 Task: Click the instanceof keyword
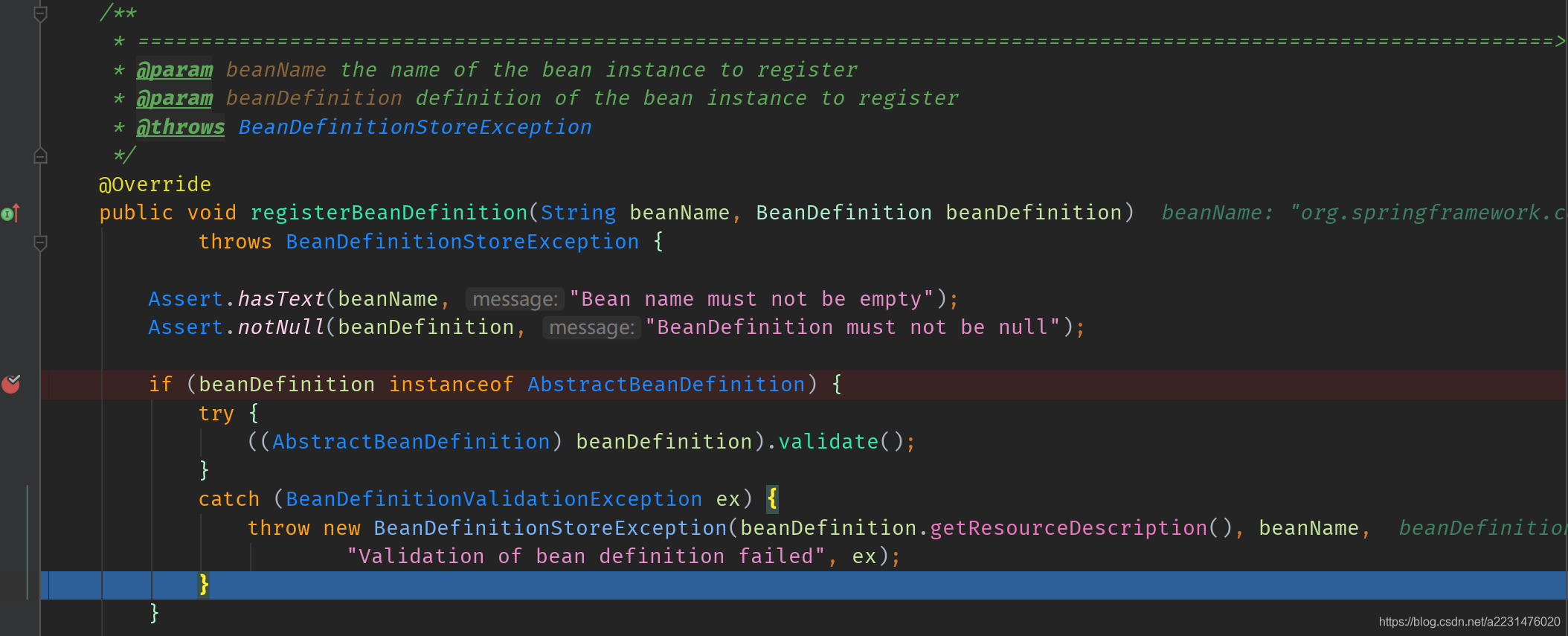(x=451, y=385)
